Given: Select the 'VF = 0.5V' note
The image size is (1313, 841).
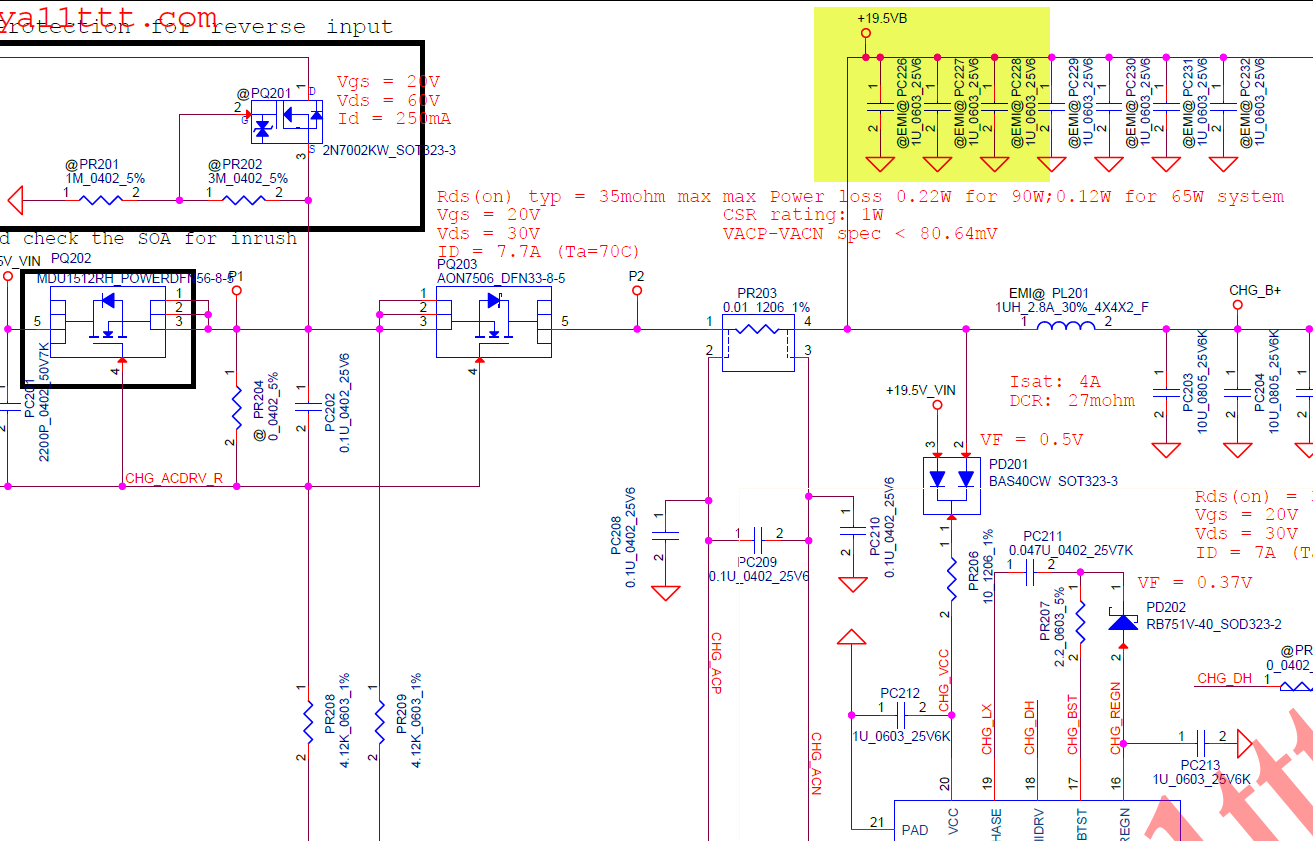Looking at the screenshot, I should 1031,440.
